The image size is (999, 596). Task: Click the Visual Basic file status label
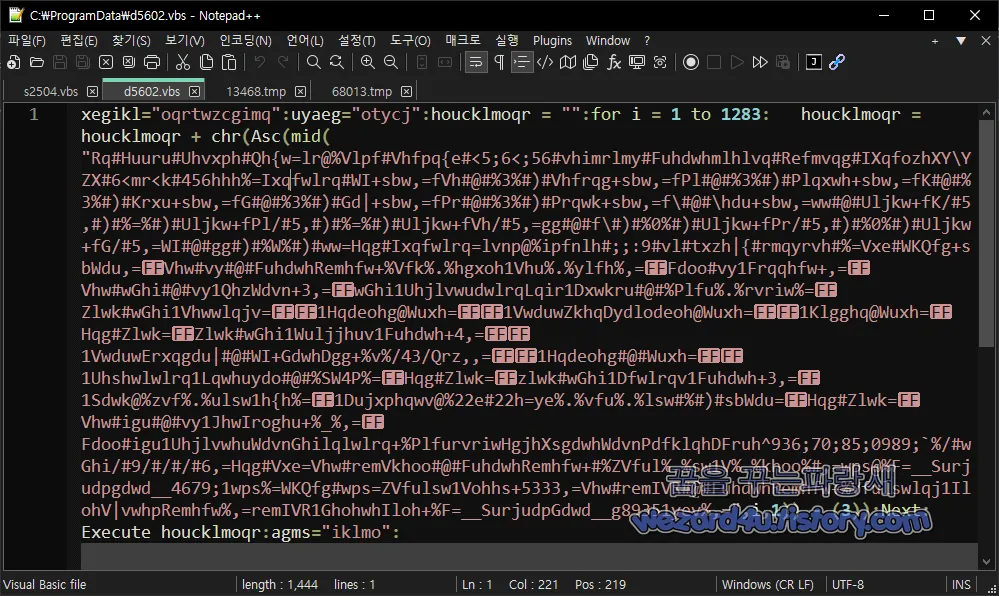click(45, 585)
